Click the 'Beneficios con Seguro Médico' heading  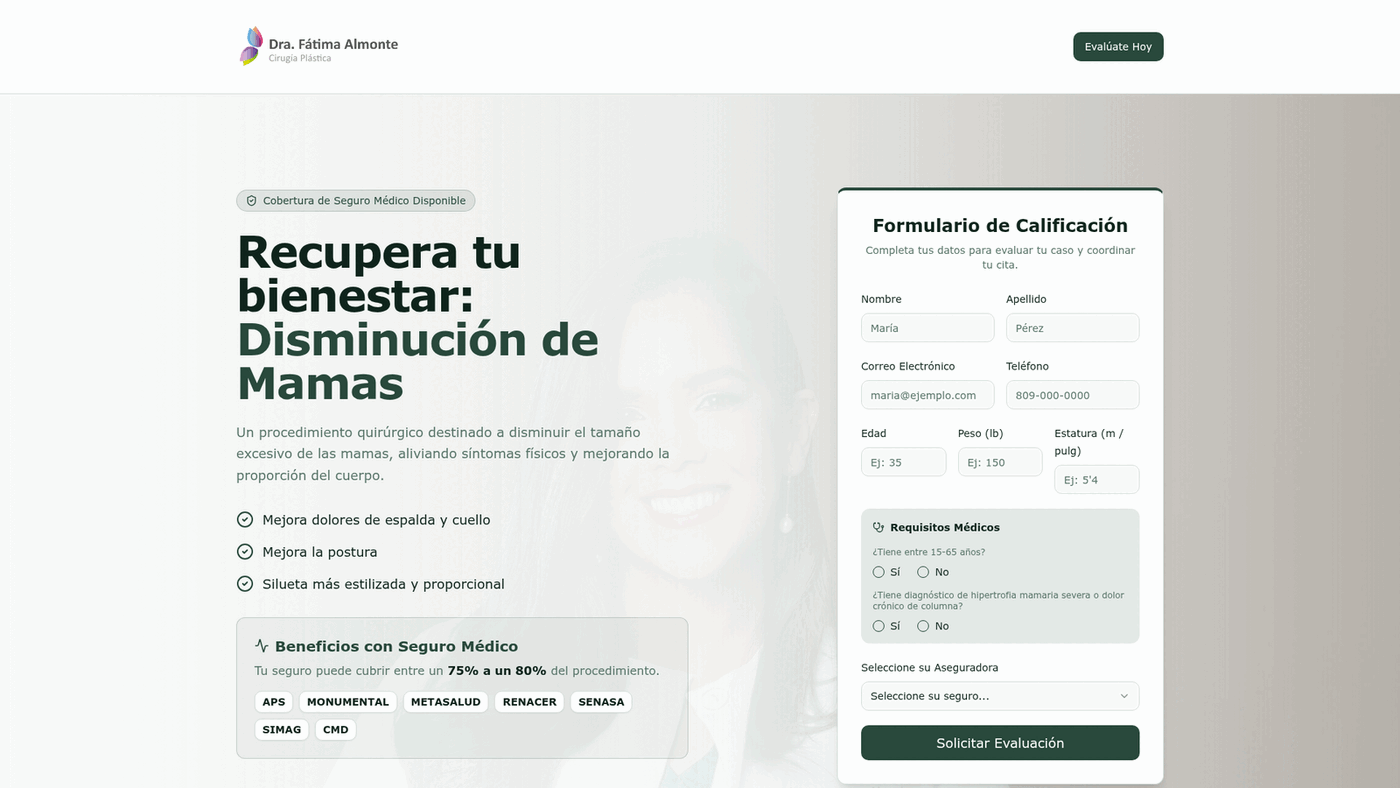tap(396, 646)
